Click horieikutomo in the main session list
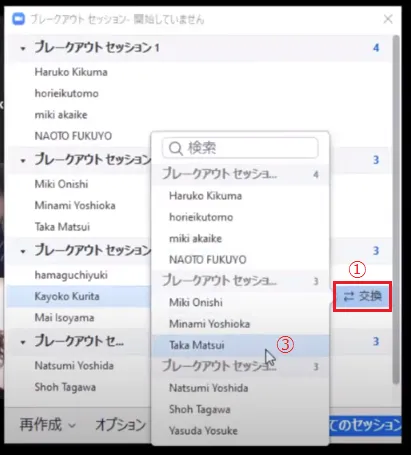This screenshot has width=411, height=455. click(x=67, y=93)
